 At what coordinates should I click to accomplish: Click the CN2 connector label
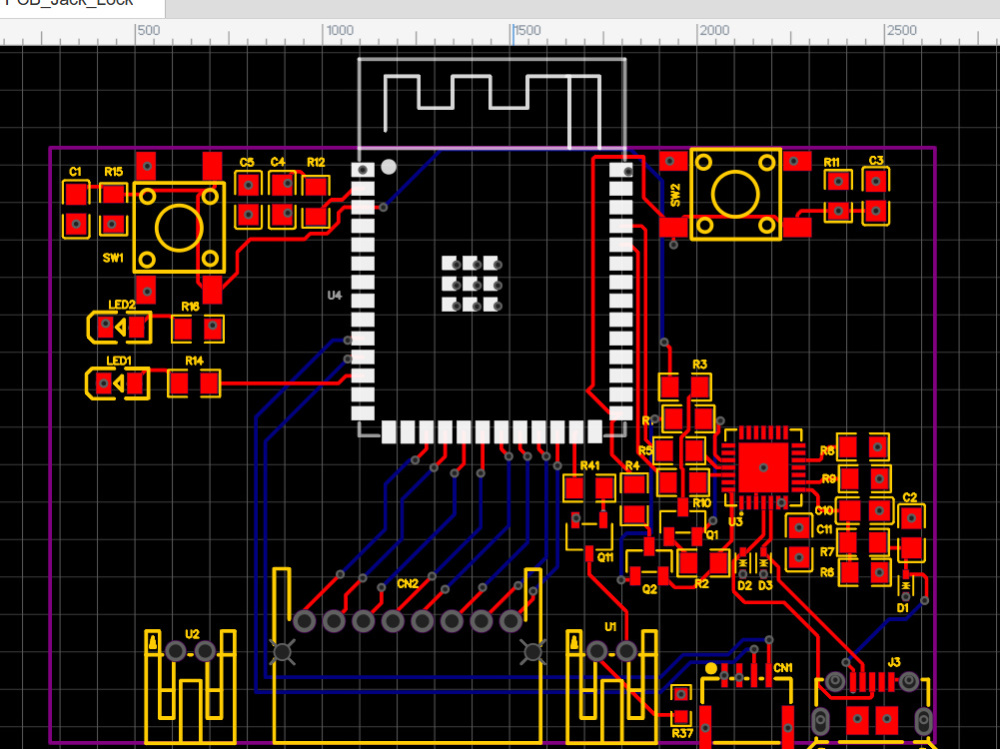click(408, 583)
